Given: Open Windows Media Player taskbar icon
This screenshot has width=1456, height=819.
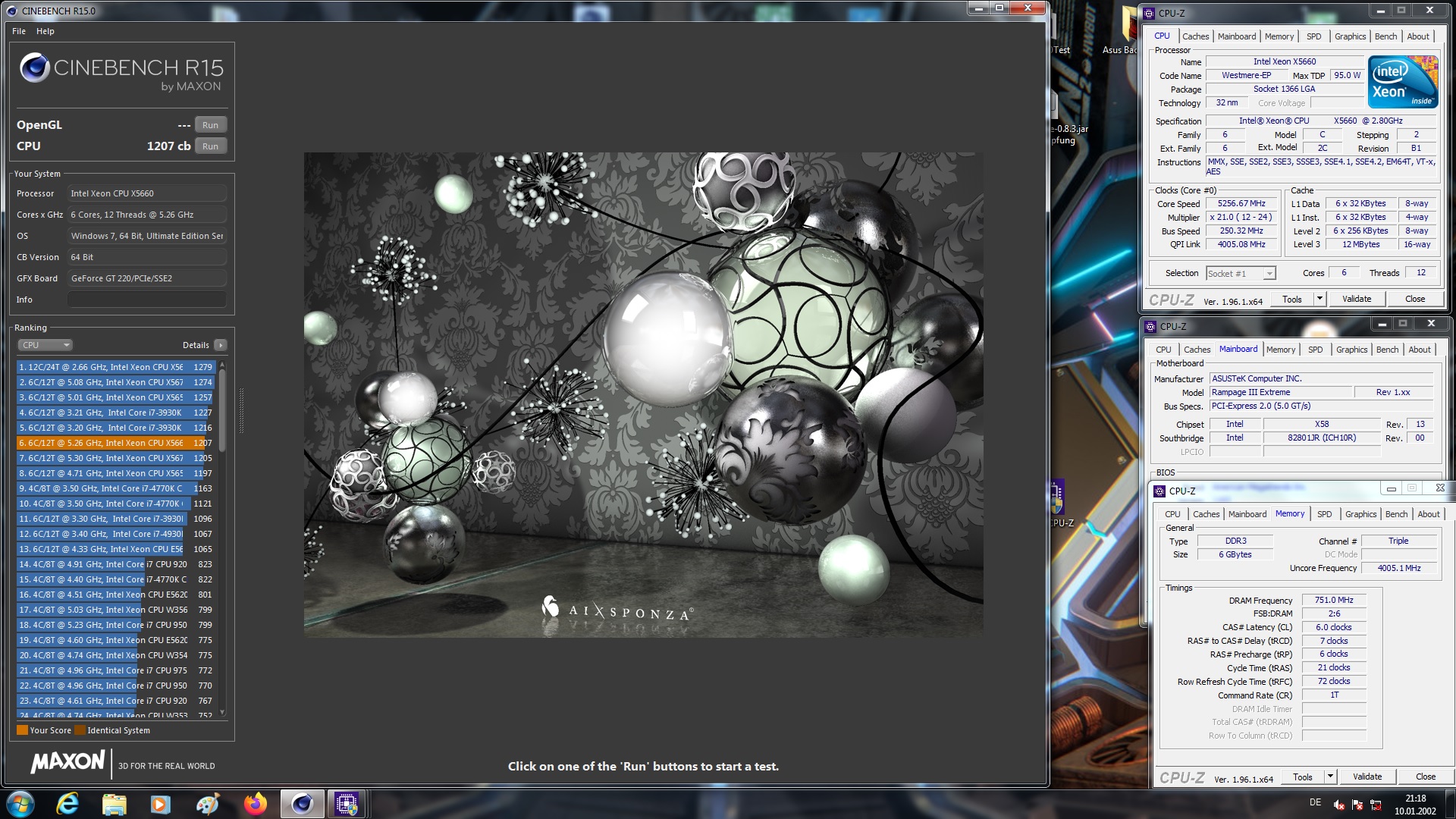Looking at the screenshot, I should pos(161,803).
